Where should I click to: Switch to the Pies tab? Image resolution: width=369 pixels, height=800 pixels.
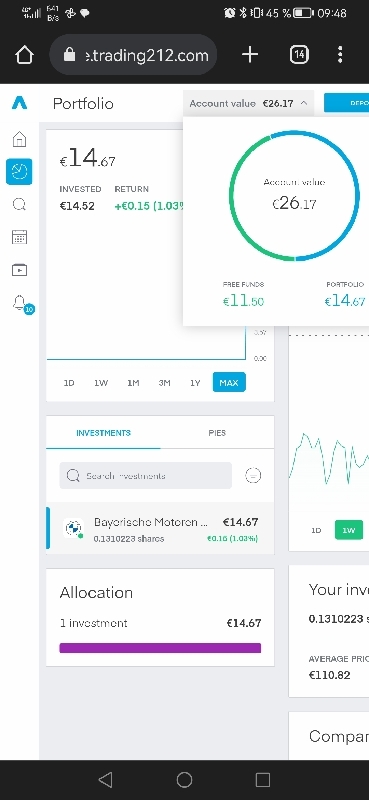tap(217, 433)
